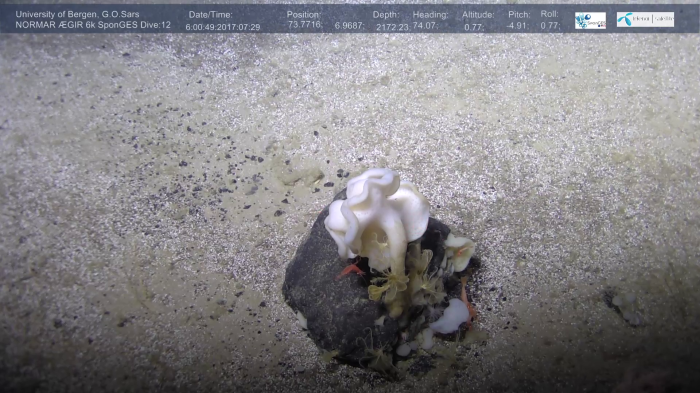Click the latitude value 73.7716

pos(304,25)
